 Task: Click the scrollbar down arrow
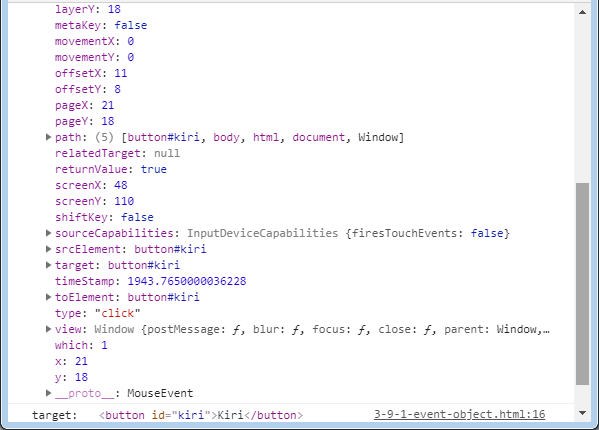pyautogui.click(x=582, y=413)
